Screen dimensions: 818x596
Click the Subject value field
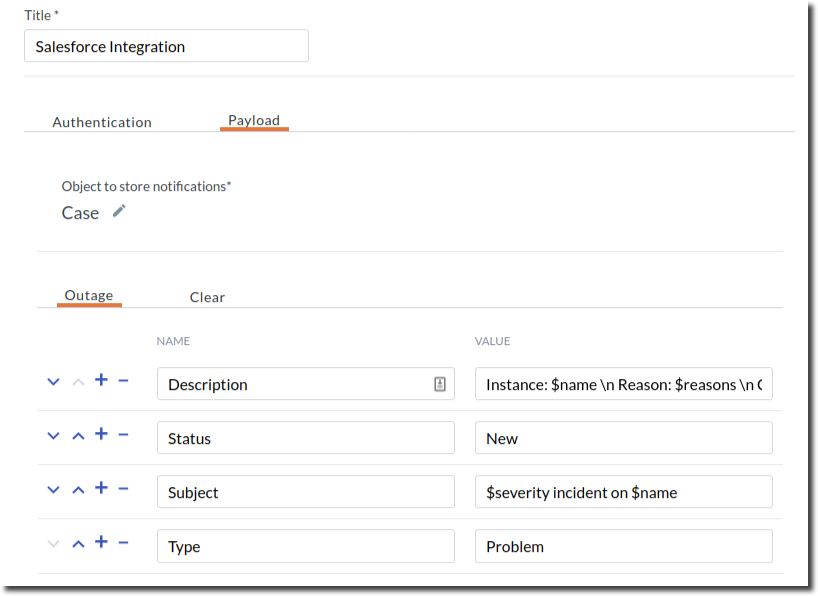click(623, 492)
